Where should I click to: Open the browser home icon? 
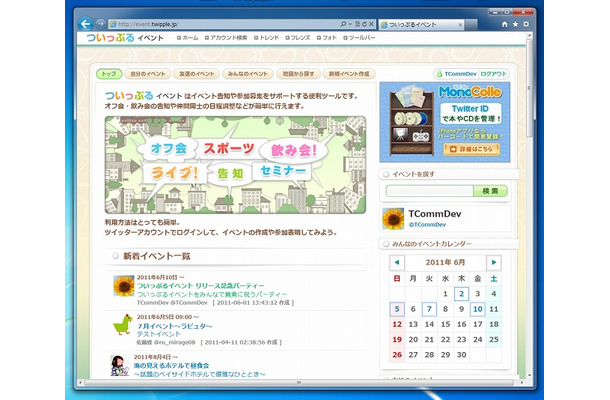coord(505,24)
